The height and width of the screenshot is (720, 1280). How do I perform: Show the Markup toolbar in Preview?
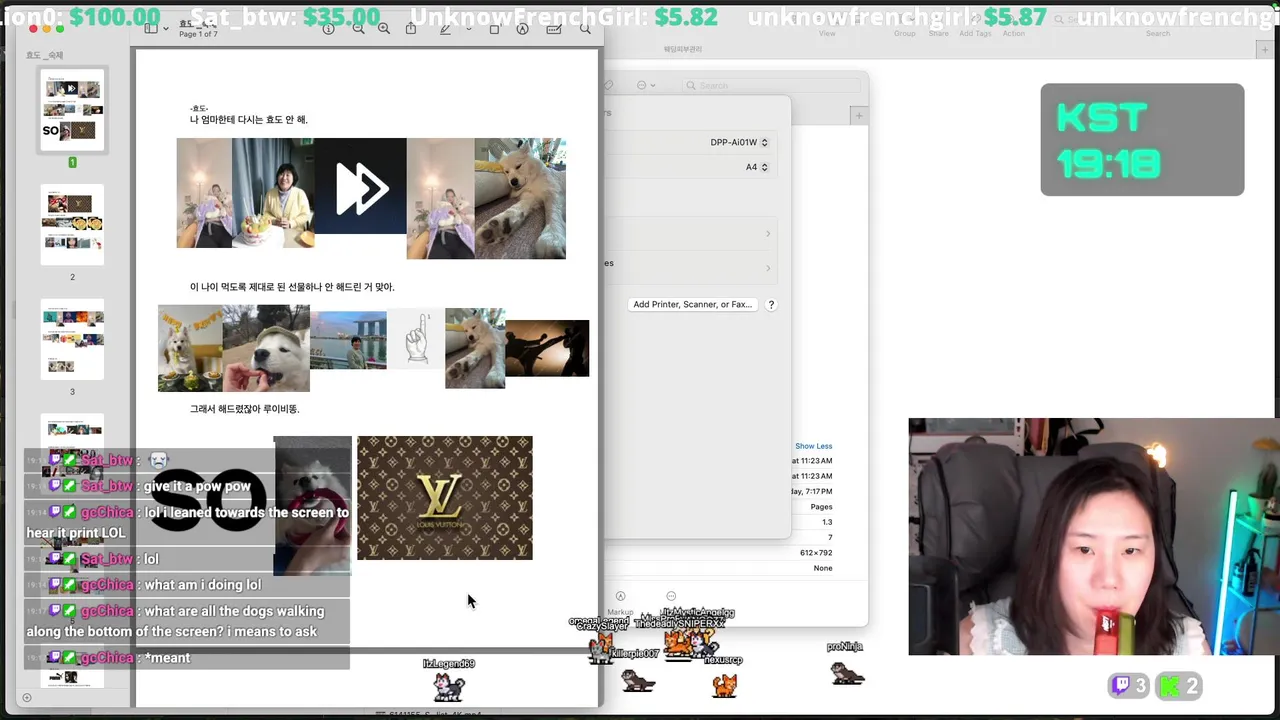click(522, 29)
